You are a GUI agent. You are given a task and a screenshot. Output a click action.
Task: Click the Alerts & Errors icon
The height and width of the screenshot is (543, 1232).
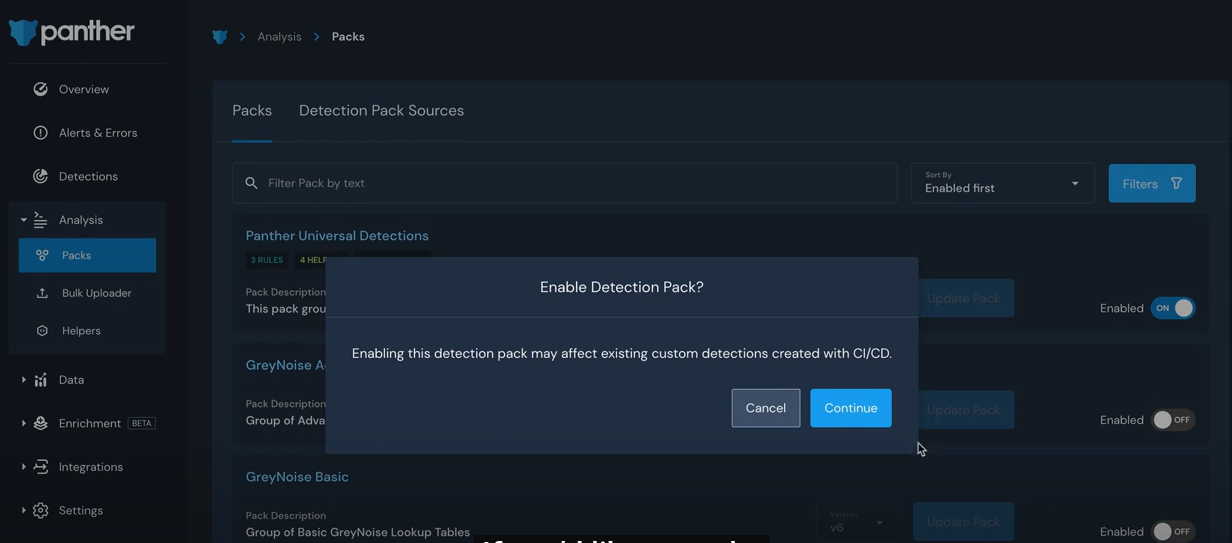pyautogui.click(x=41, y=133)
